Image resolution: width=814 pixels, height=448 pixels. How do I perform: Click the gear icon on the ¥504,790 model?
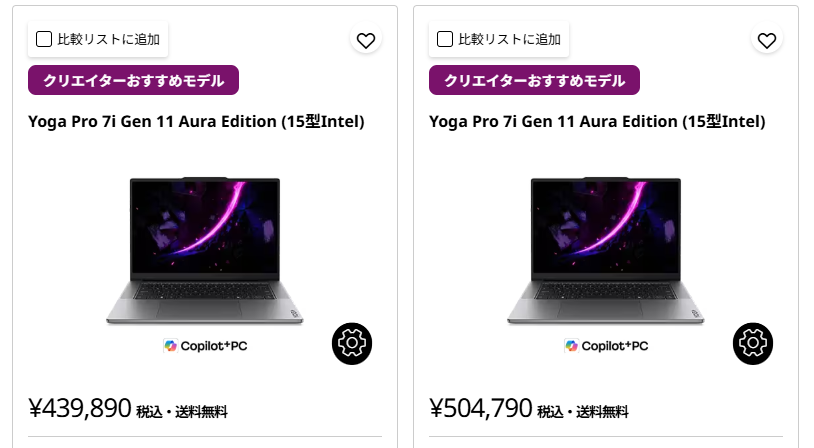pyautogui.click(x=753, y=344)
